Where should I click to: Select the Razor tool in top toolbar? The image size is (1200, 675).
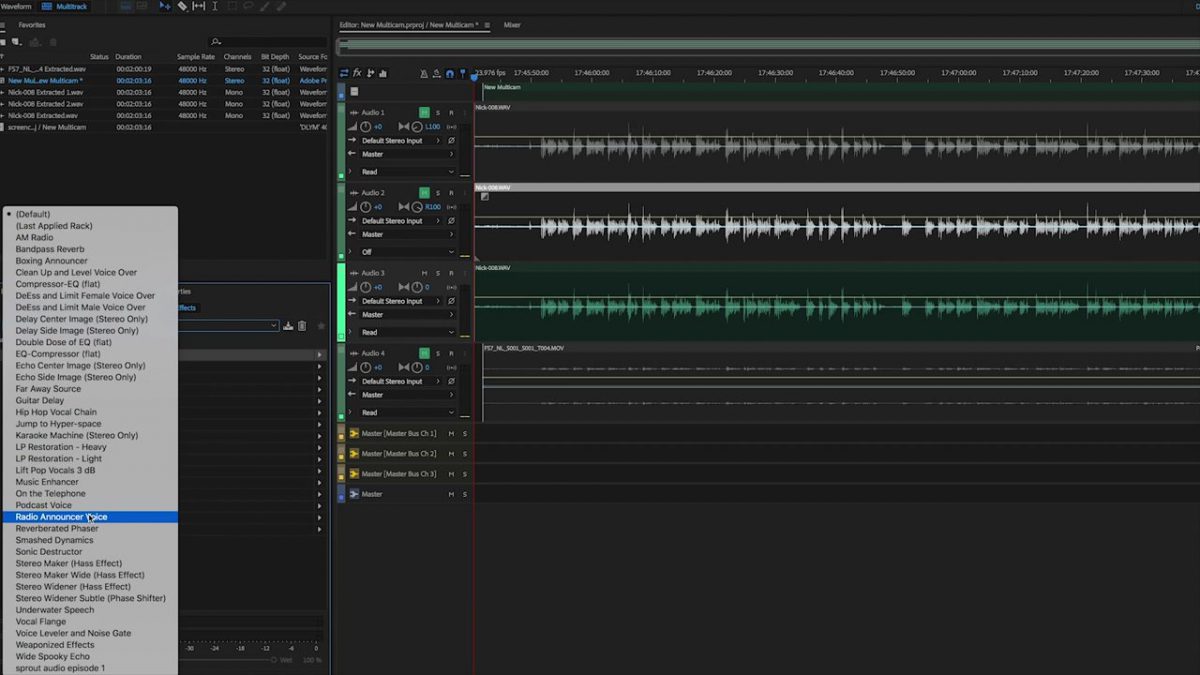point(182,6)
